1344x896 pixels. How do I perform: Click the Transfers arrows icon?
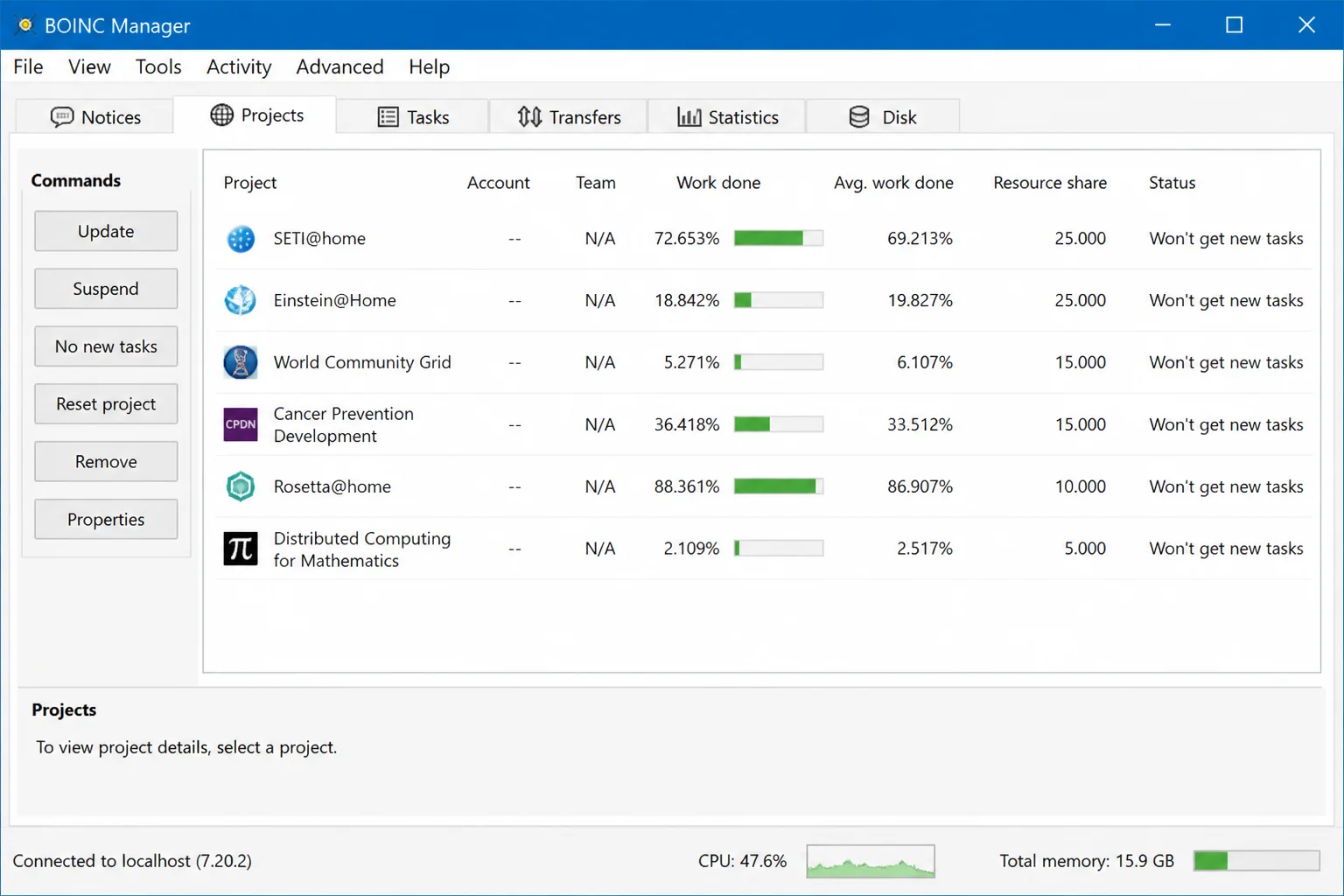tap(529, 117)
